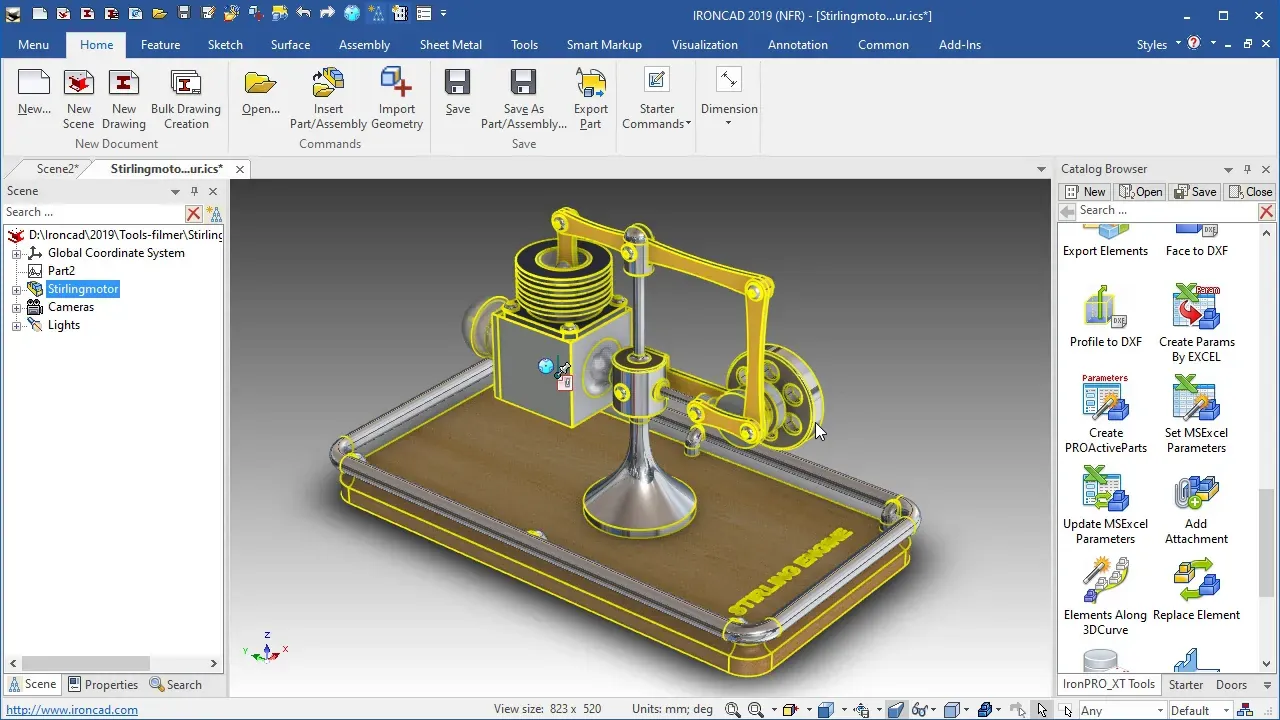Viewport: 1280px width, 720px height.
Task: Switch to the Sheet Metal ribbon tab
Action: point(450,44)
